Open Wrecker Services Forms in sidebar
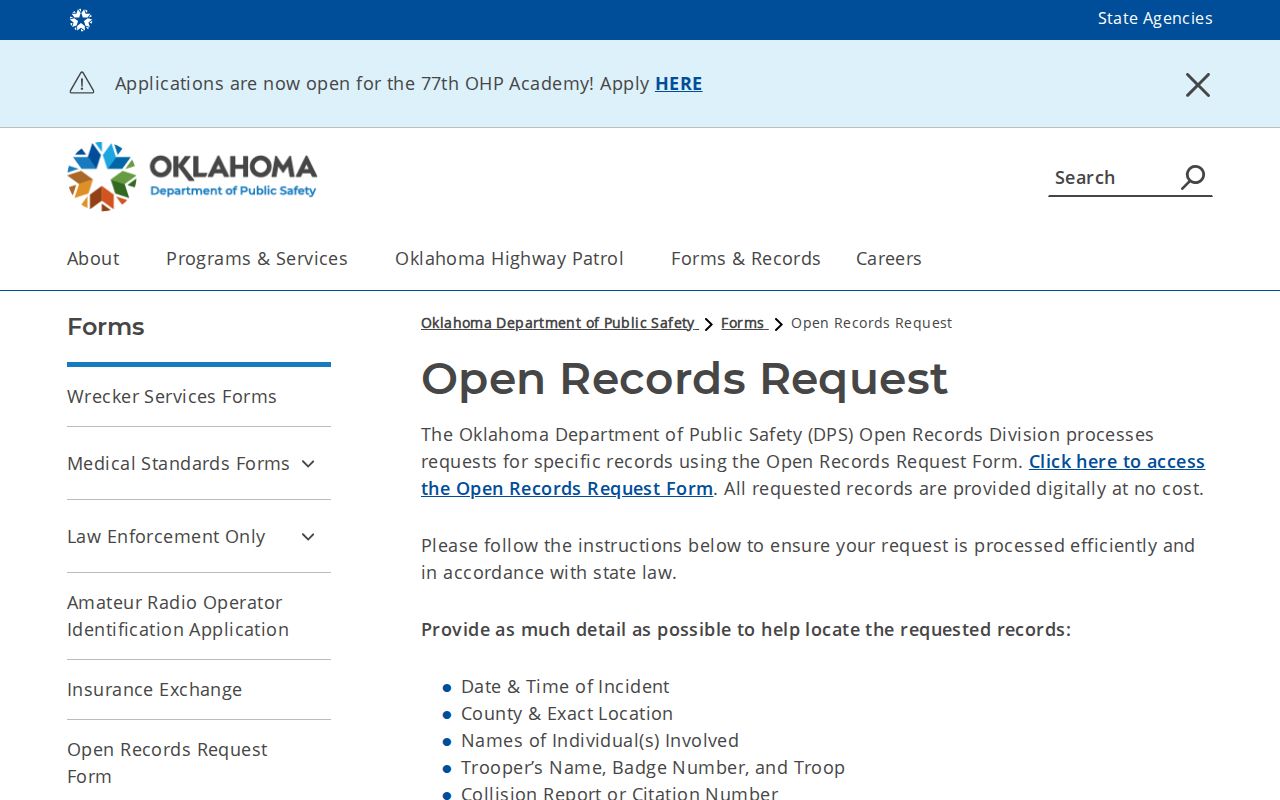Viewport: 1280px width, 800px height. point(172,396)
